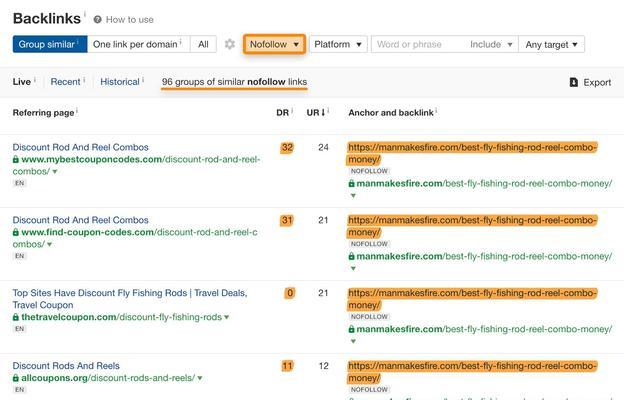Screen dimensions: 624x400
Task: Open manmakesfire.com target link in thetravelcoupon row
Action: 484,329
